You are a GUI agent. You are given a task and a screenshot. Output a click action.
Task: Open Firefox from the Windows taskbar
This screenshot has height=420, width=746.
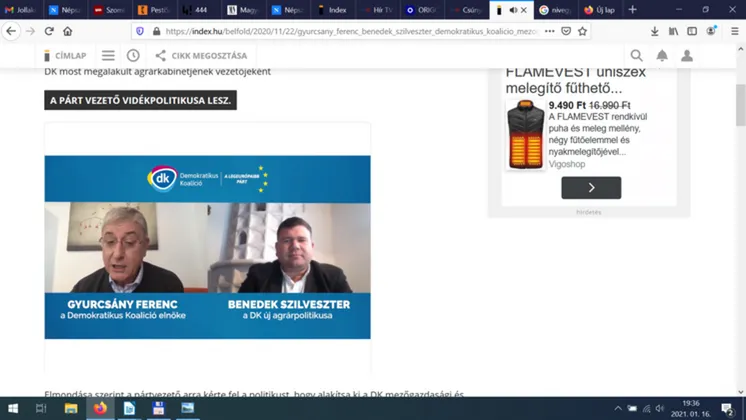[100, 409]
